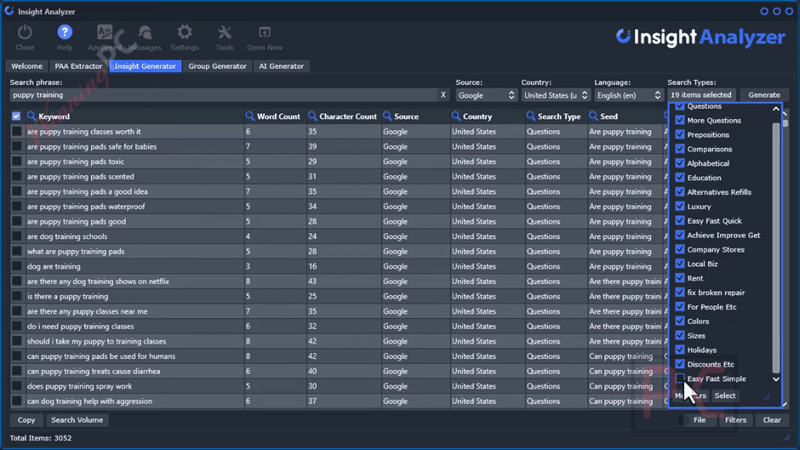Click the Close power icon
Viewport: 800px width, 450px height.
click(x=24, y=33)
